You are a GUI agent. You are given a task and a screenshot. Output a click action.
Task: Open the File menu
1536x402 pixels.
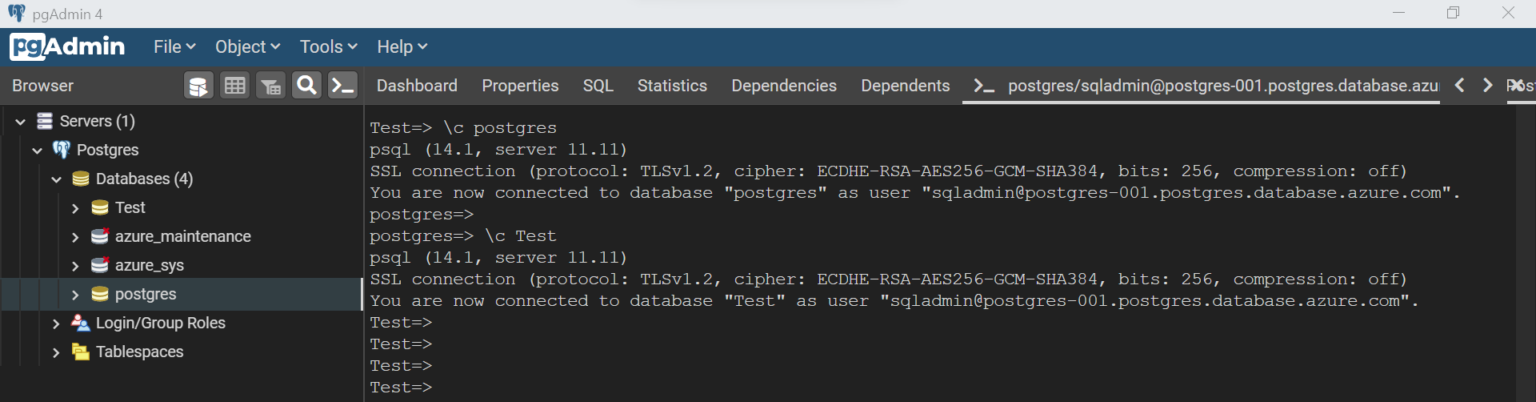[x=174, y=47]
